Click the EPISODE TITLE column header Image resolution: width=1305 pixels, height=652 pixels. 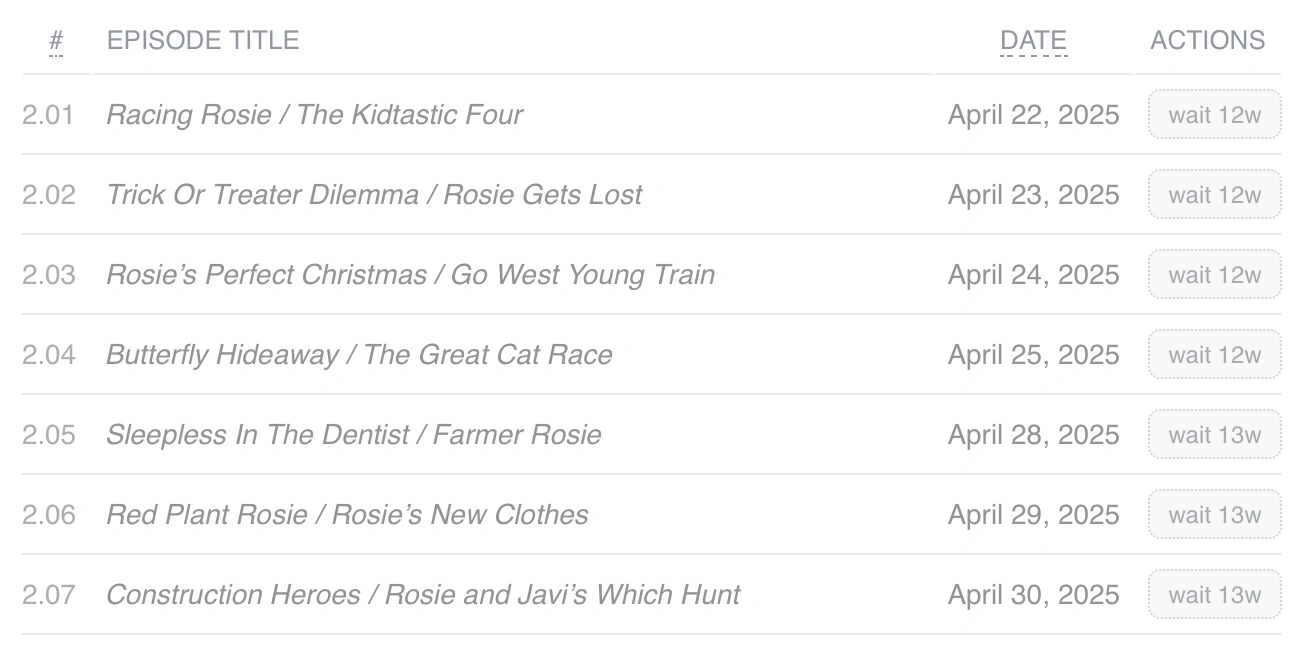tap(203, 40)
